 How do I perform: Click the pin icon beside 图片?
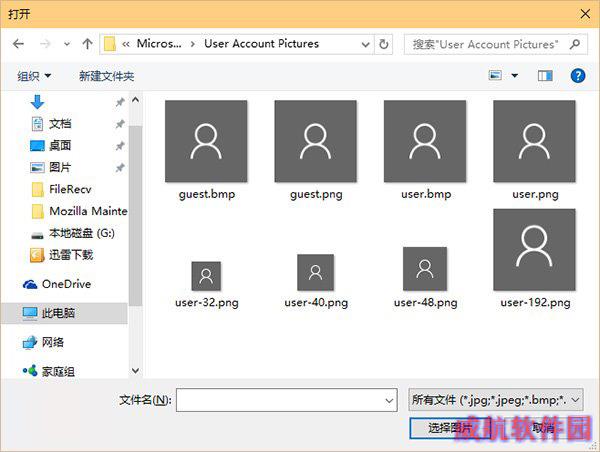click(x=120, y=167)
